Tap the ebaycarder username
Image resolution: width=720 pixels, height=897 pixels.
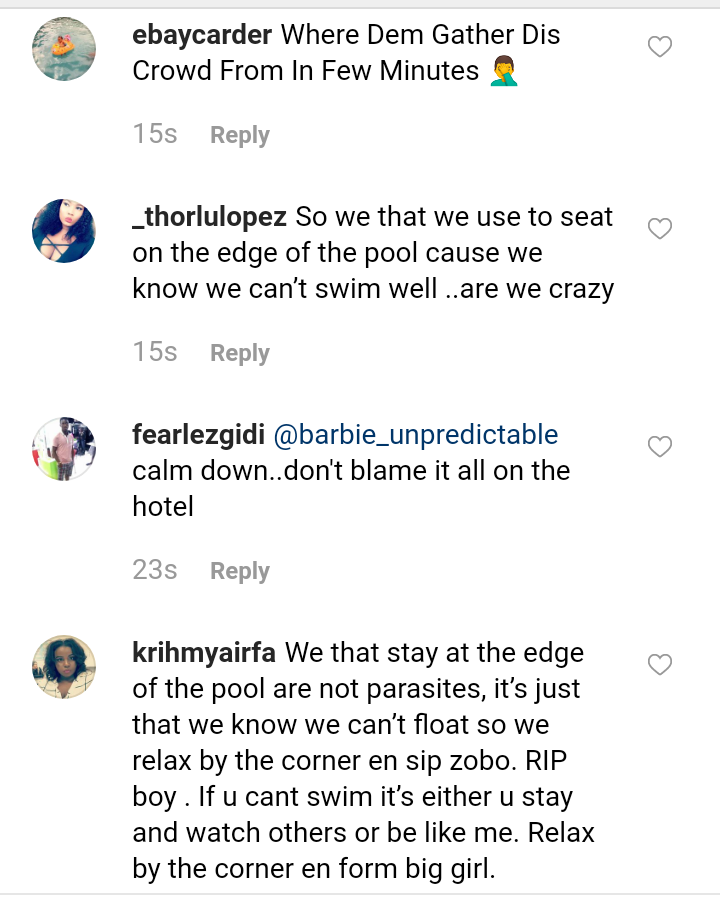click(x=202, y=35)
